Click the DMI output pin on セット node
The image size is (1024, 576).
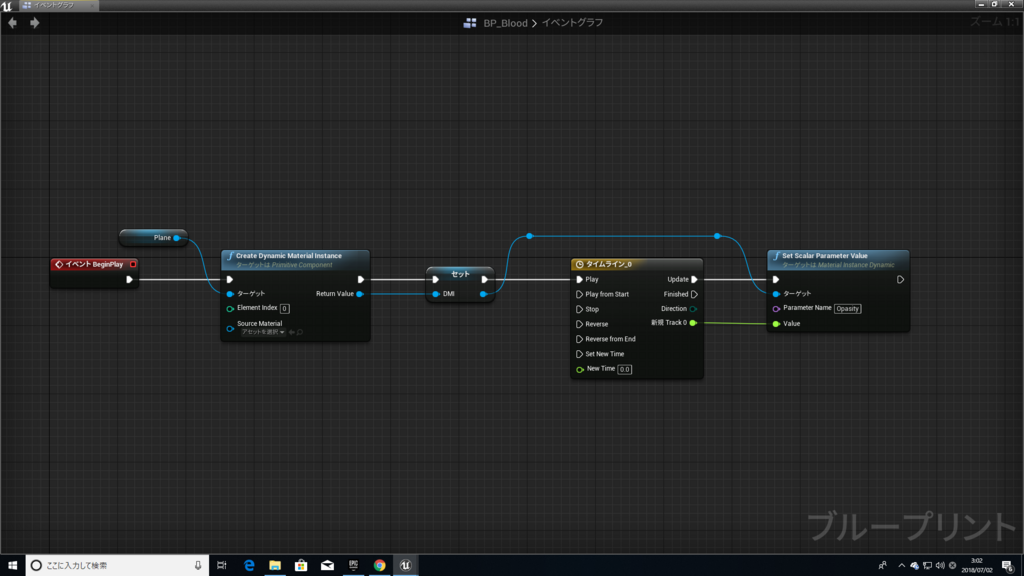(483, 294)
